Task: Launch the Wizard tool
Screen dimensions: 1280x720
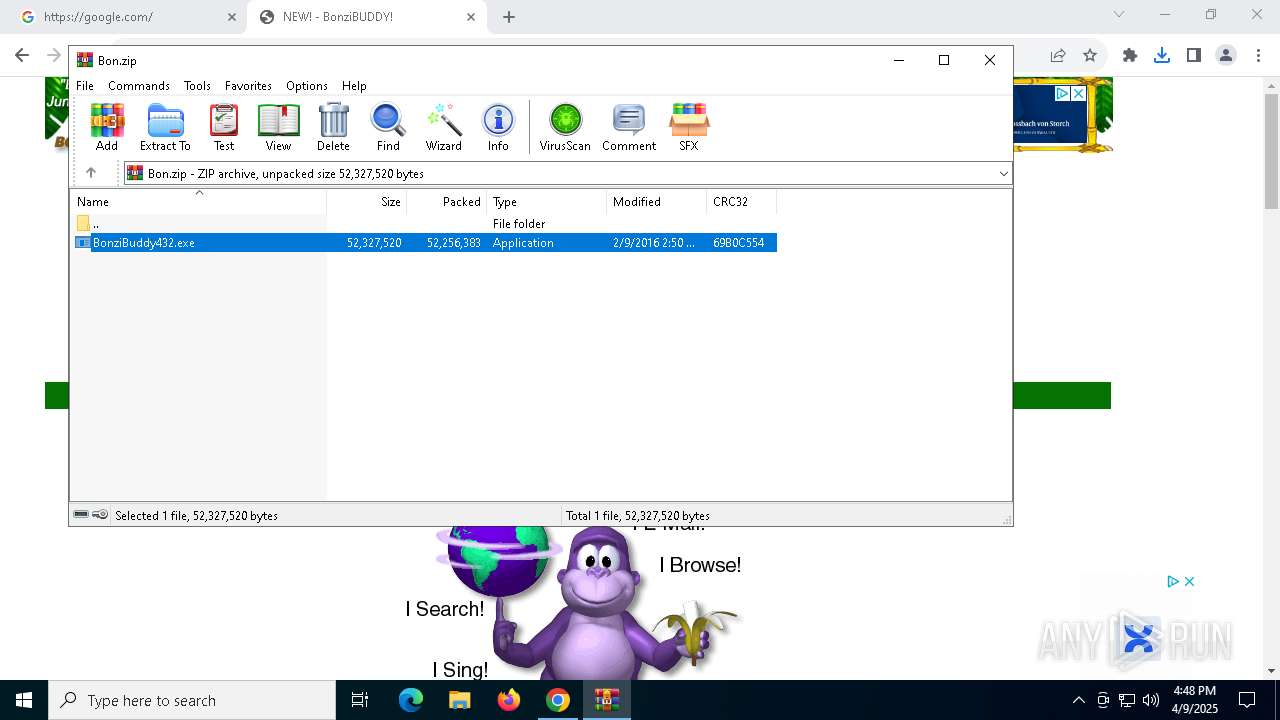Action: click(x=444, y=127)
